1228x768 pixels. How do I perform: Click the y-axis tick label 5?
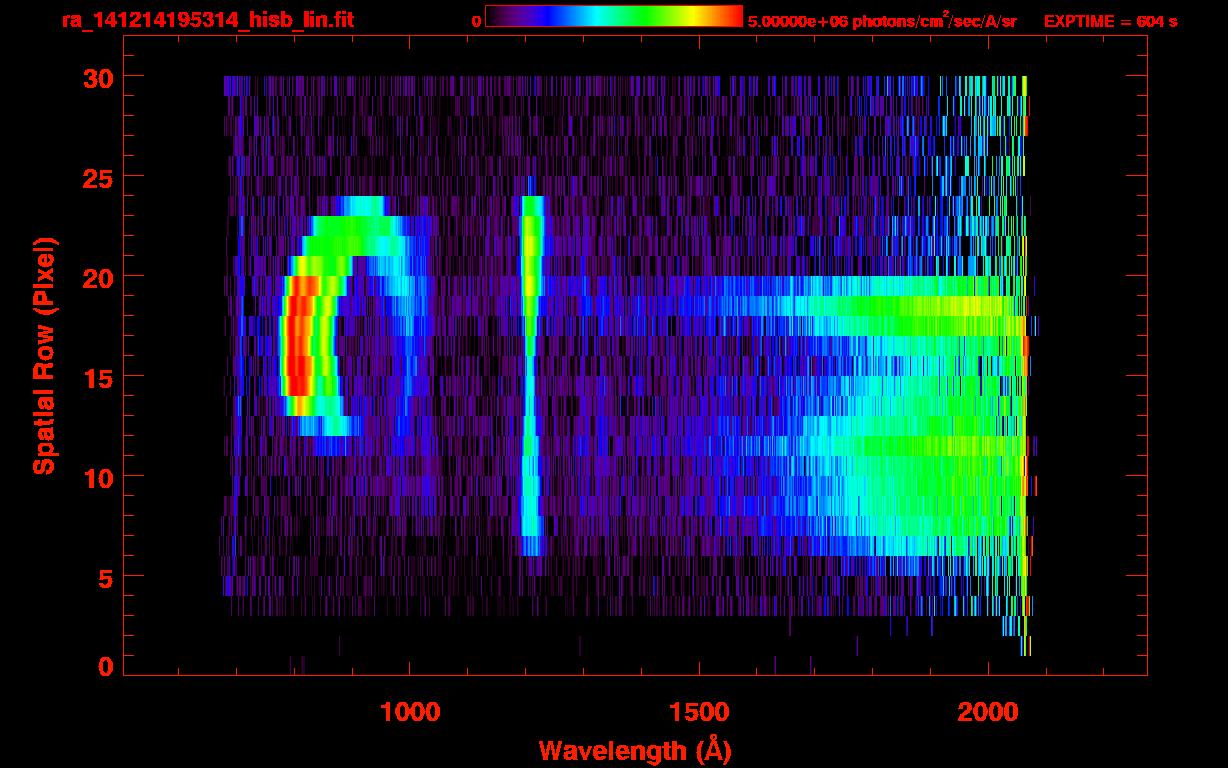click(105, 577)
